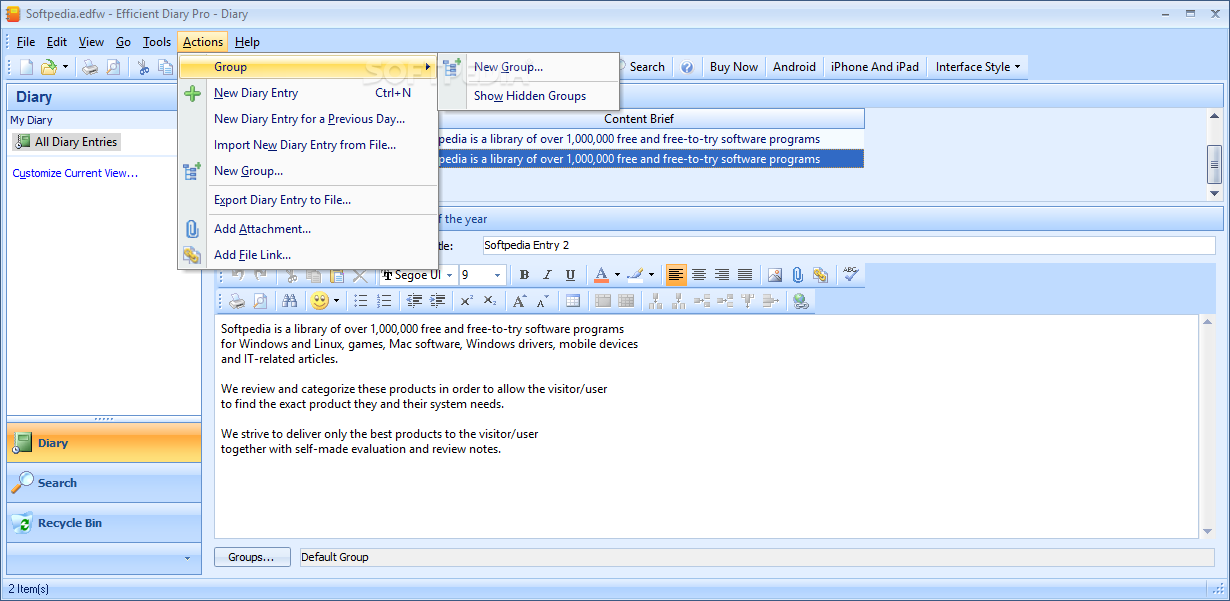Open the font color dropdown arrow
The width and height of the screenshot is (1230, 601).
point(617,275)
